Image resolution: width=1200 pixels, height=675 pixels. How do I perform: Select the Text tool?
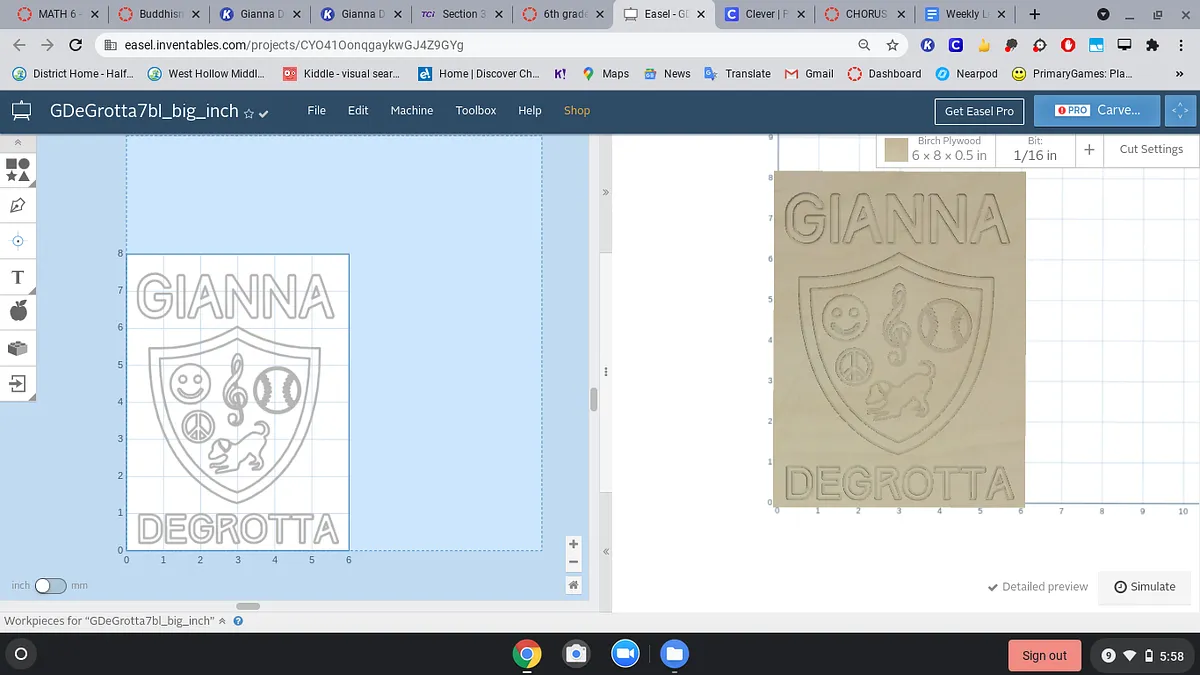coord(17,277)
